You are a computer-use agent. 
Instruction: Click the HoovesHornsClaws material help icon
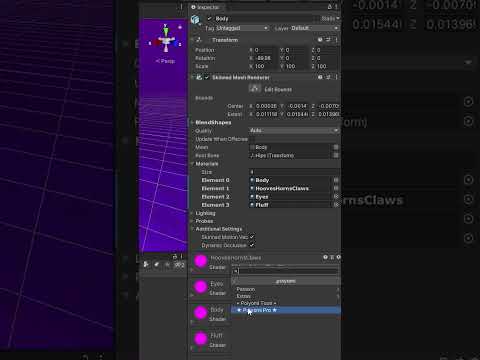tap(325, 257)
